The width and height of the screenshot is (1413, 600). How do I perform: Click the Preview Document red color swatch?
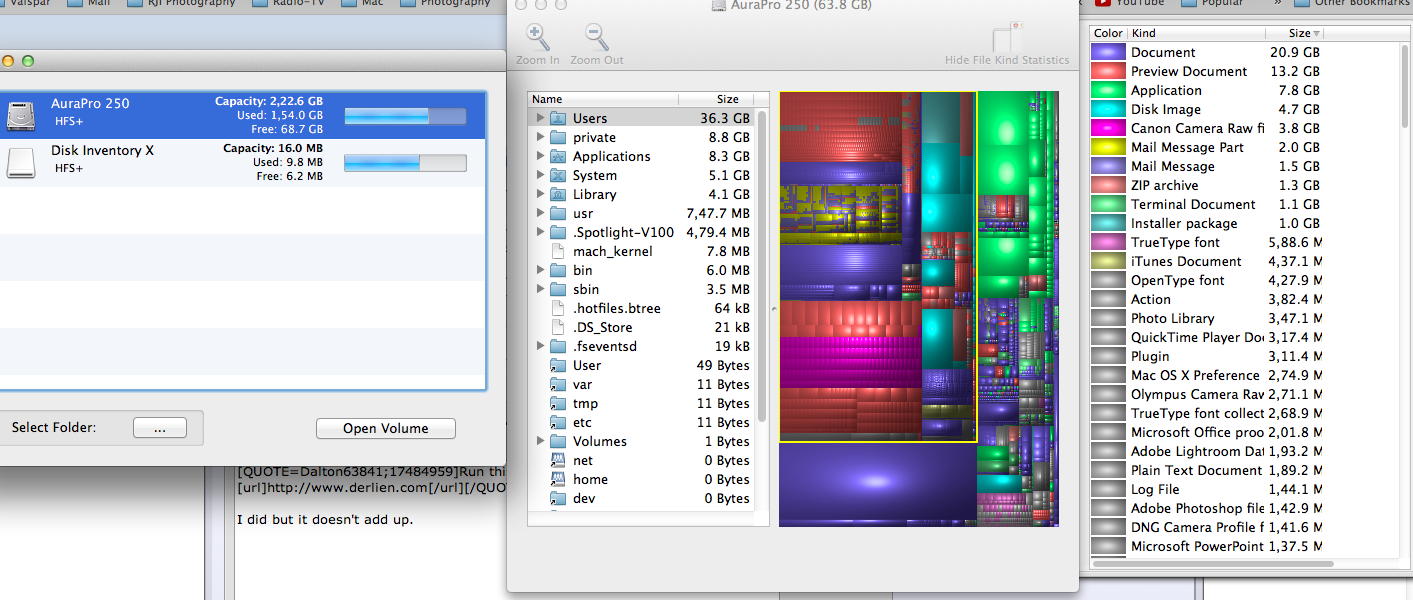[1108, 71]
